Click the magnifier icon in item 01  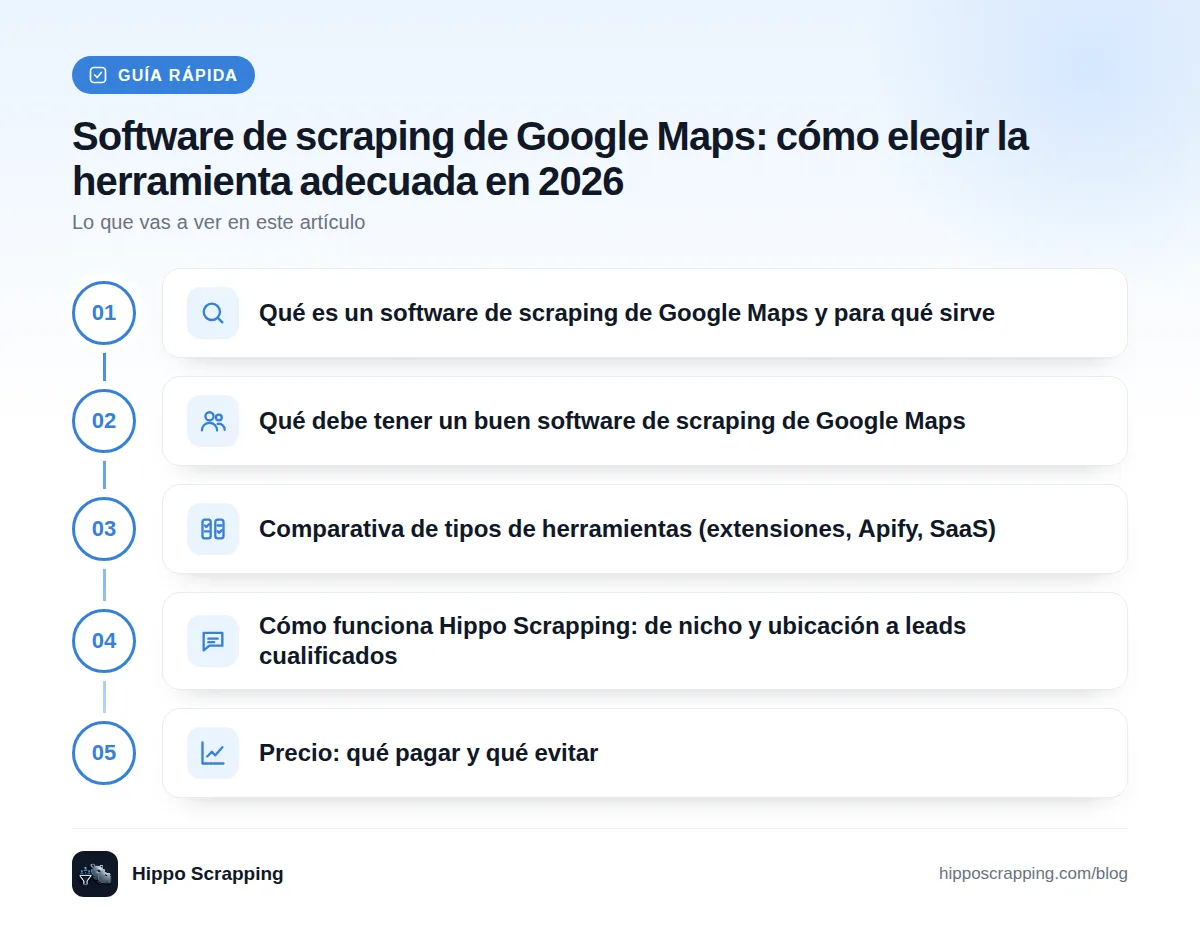click(213, 313)
